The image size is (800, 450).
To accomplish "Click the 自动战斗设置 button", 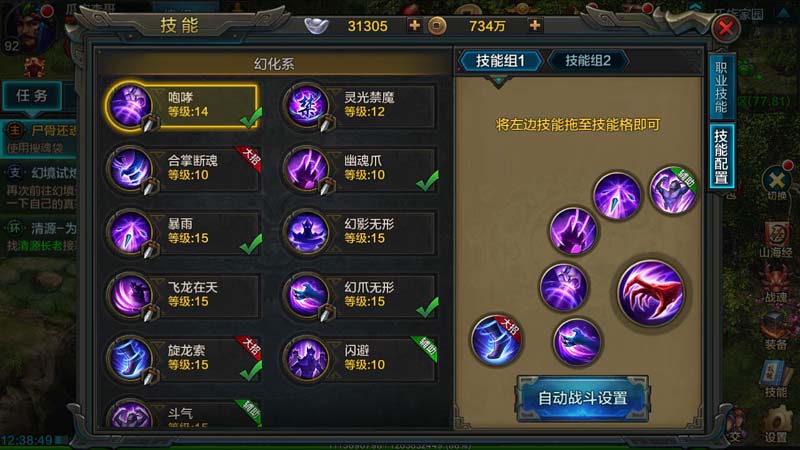I will [583, 398].
